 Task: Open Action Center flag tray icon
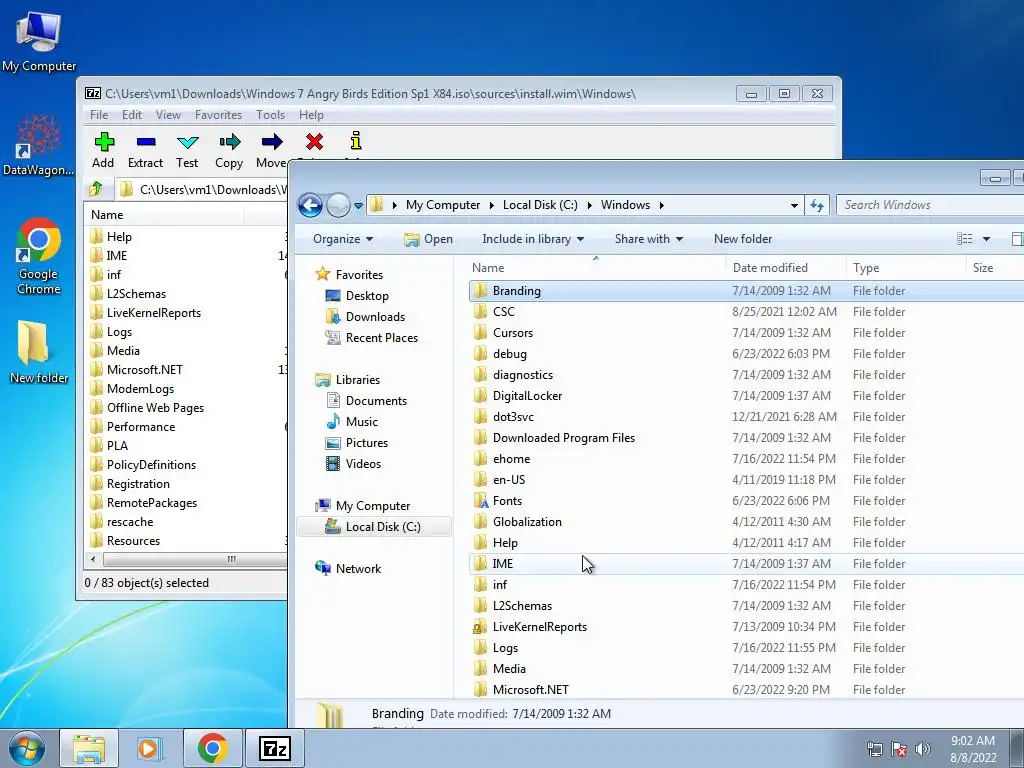[x=899, y=749]
